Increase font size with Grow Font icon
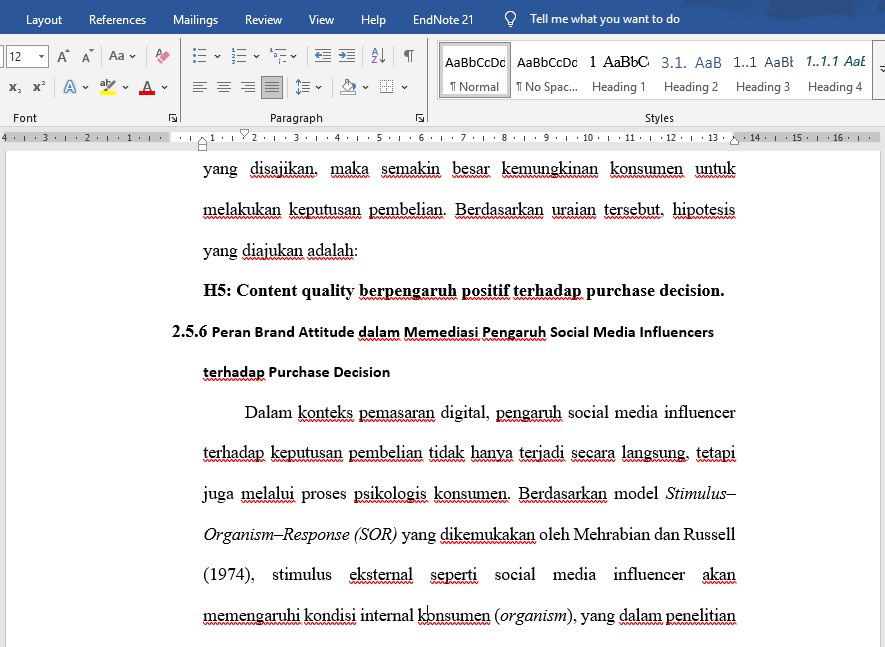885x647 pixels. pos(63,56)
